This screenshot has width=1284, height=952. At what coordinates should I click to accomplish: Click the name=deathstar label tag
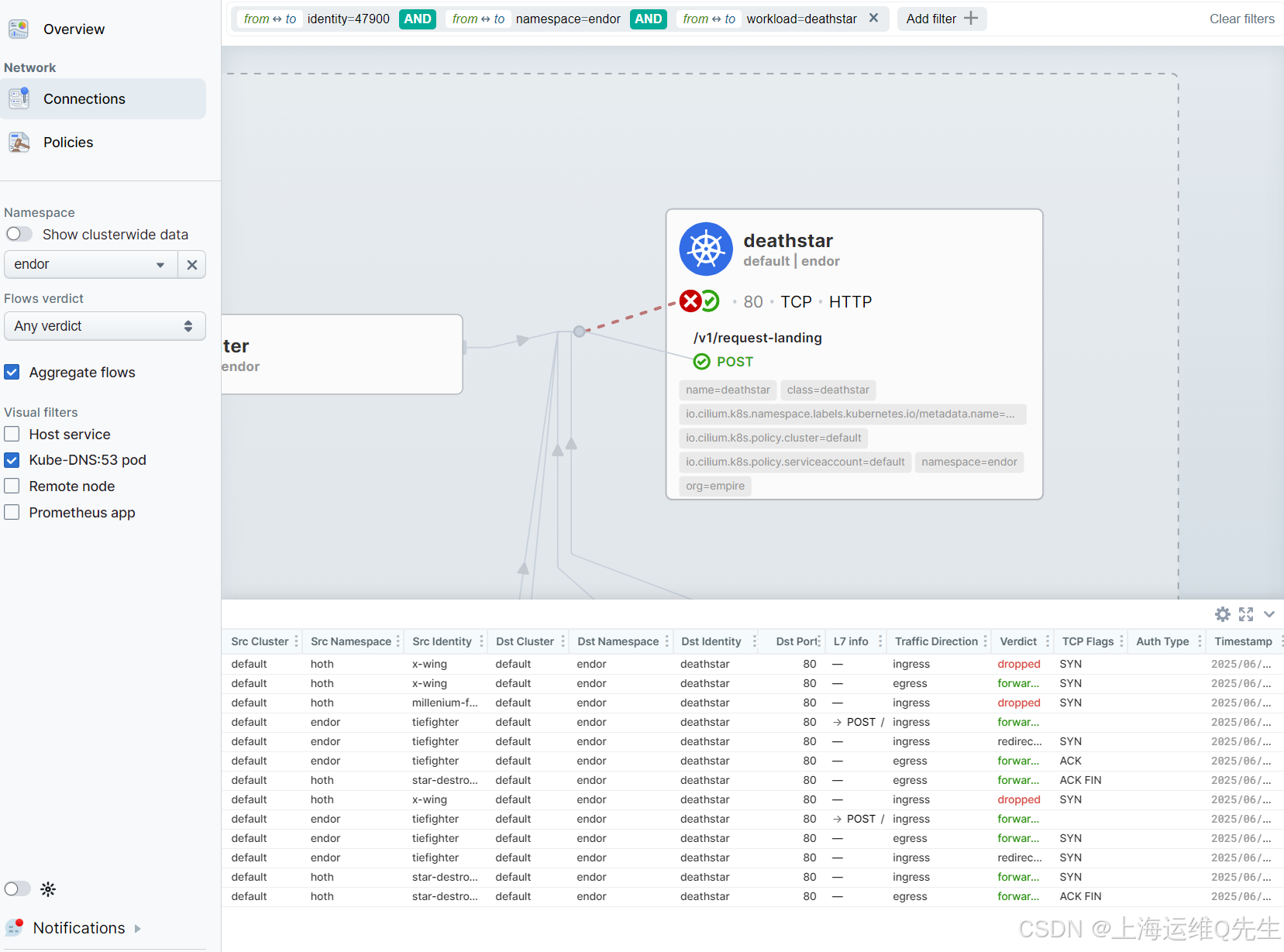[728, 390]
